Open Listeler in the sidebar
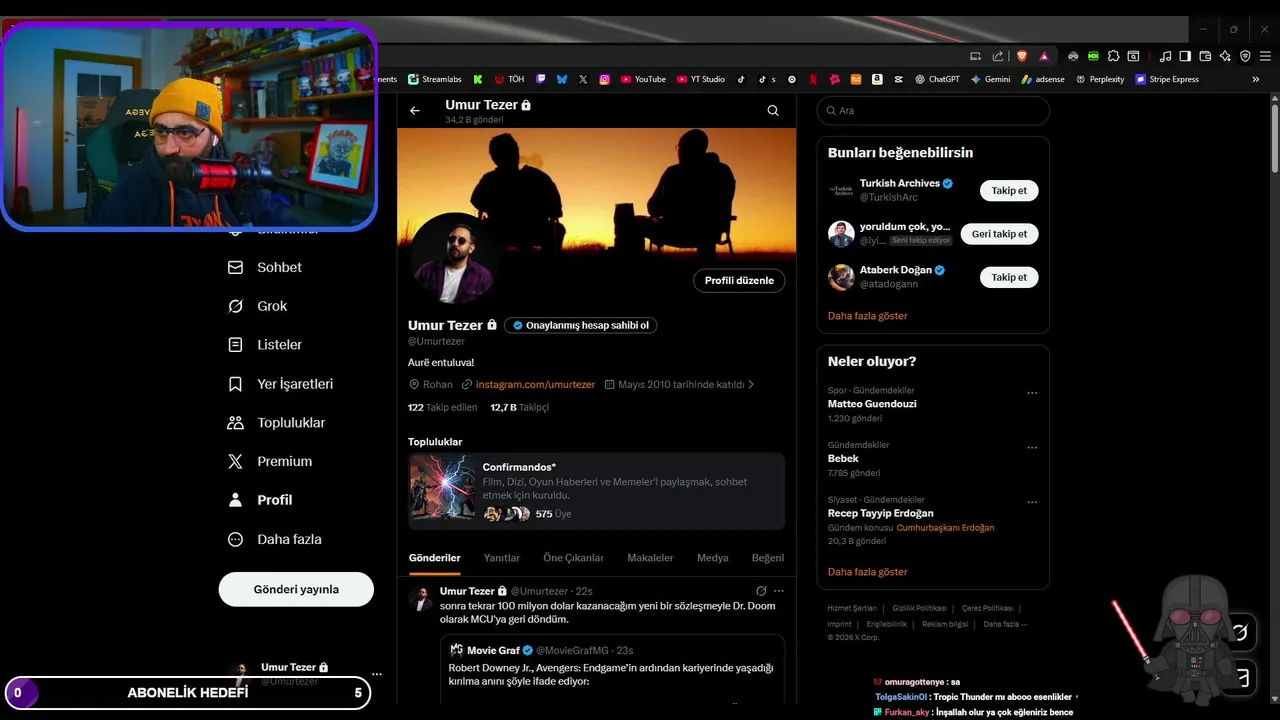Screen dimensions: 1280x720 (x=265, y=345)
